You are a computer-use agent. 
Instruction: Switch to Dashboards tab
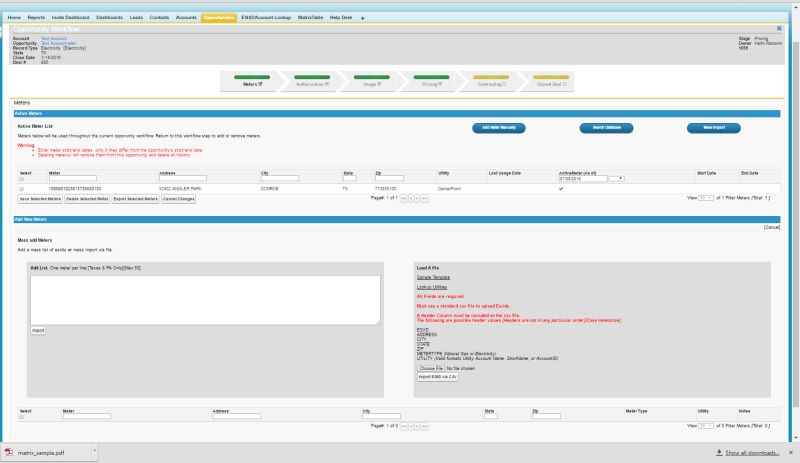click(110, 17)
